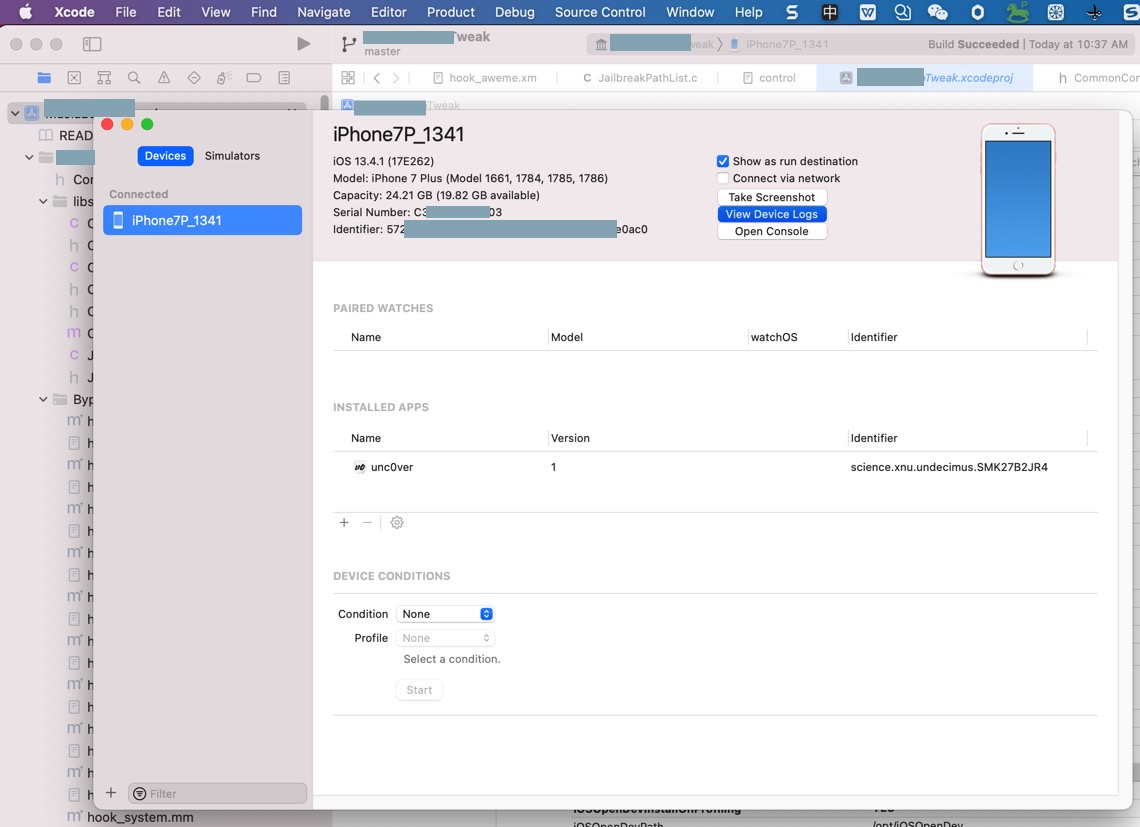This screenshot has width=1140, height=827.
Task: Open the Window menu
Action: tap(690, 12)
